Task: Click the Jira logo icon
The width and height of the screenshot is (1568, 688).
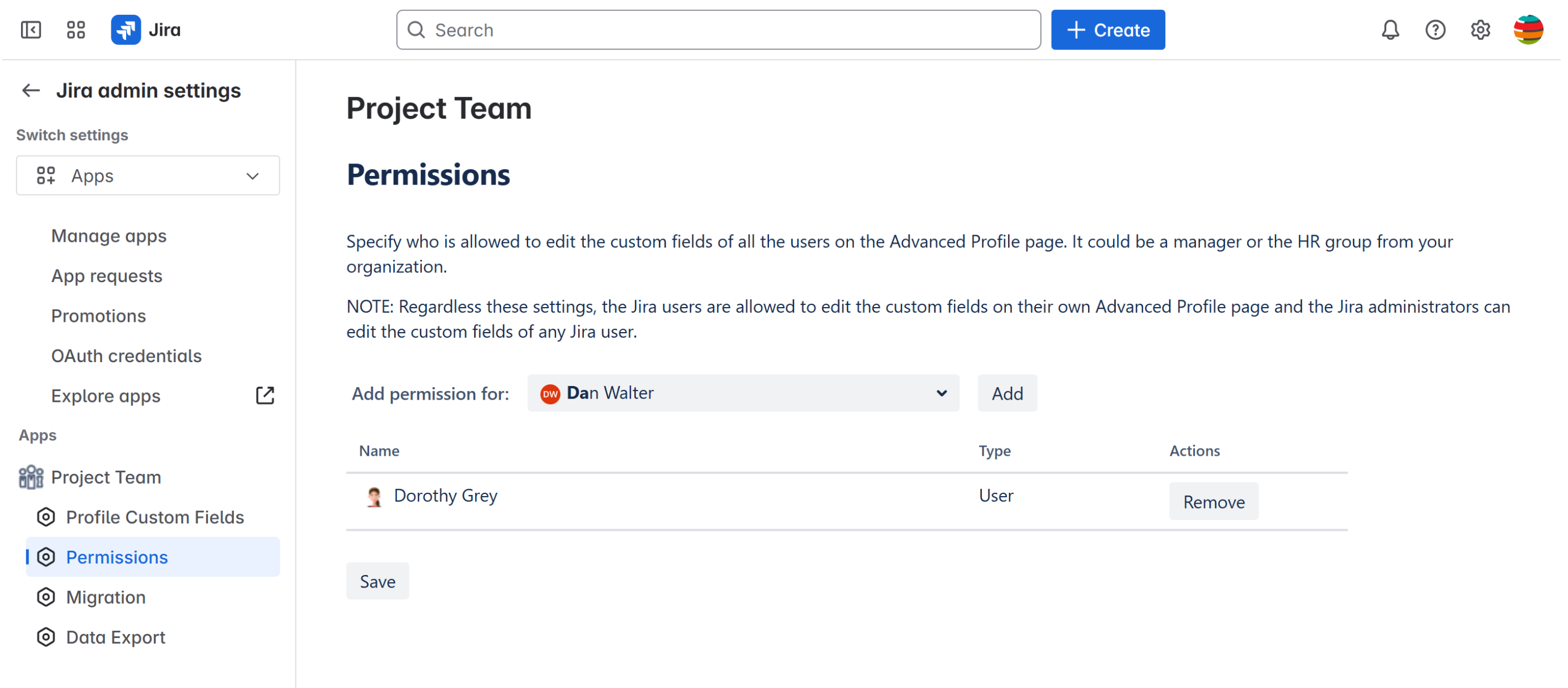Action: [126, 30]
